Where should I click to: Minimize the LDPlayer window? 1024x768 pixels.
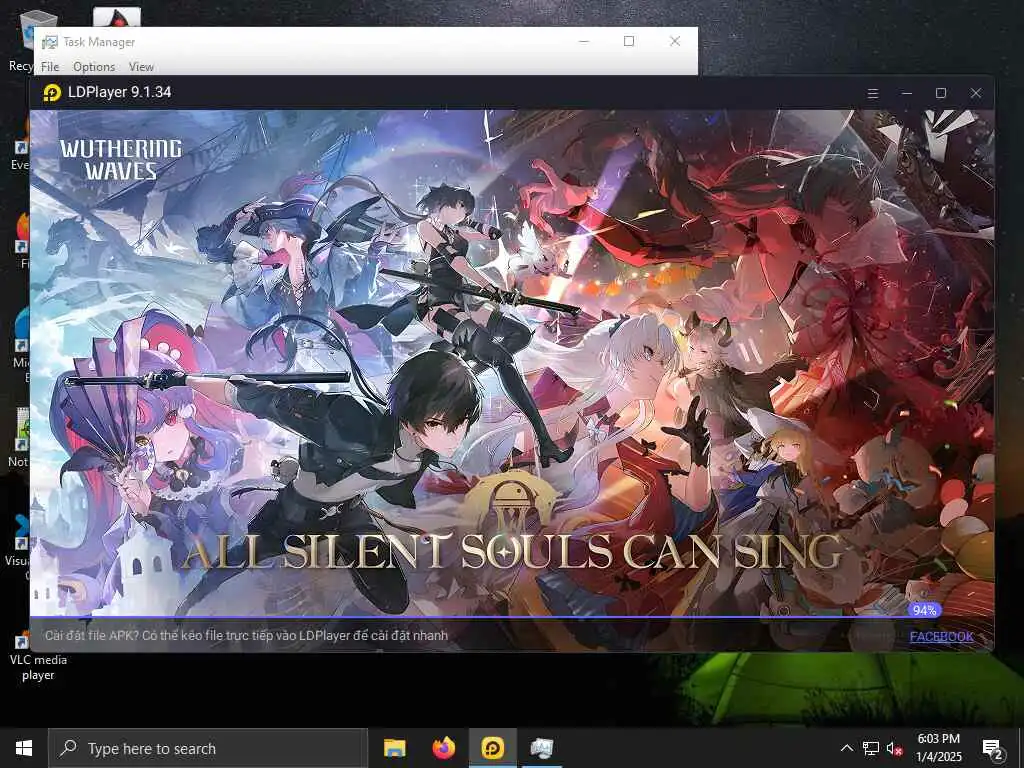click(x=906, y=93)
